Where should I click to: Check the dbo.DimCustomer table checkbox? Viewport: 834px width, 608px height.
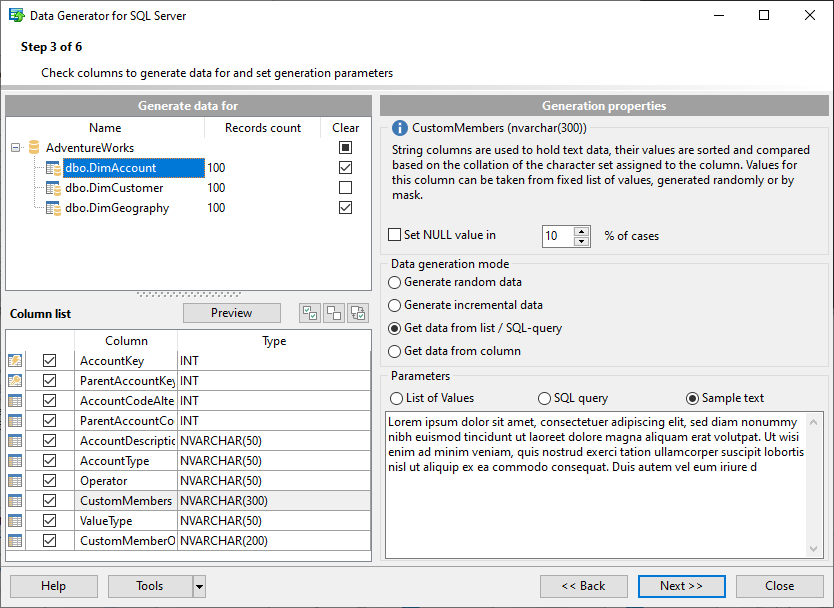345,187
